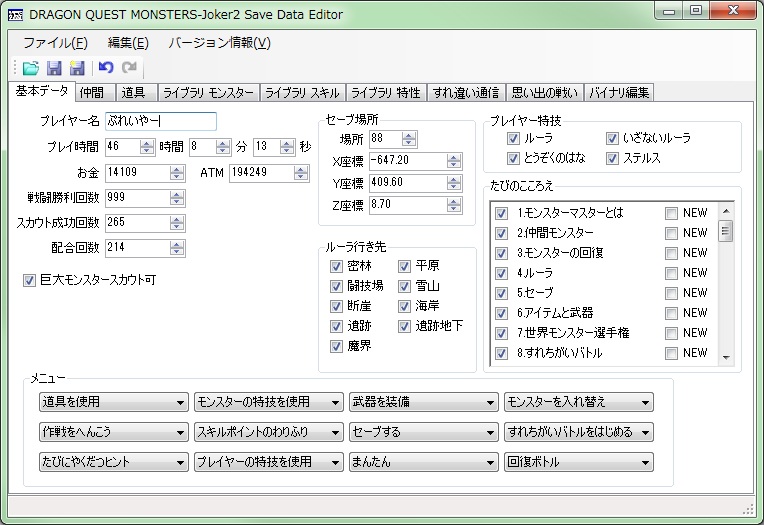Image resolution: width=764 pixels, height=525 pixels.
Task: Select the 基本データ tab
Action: point(42,91)
